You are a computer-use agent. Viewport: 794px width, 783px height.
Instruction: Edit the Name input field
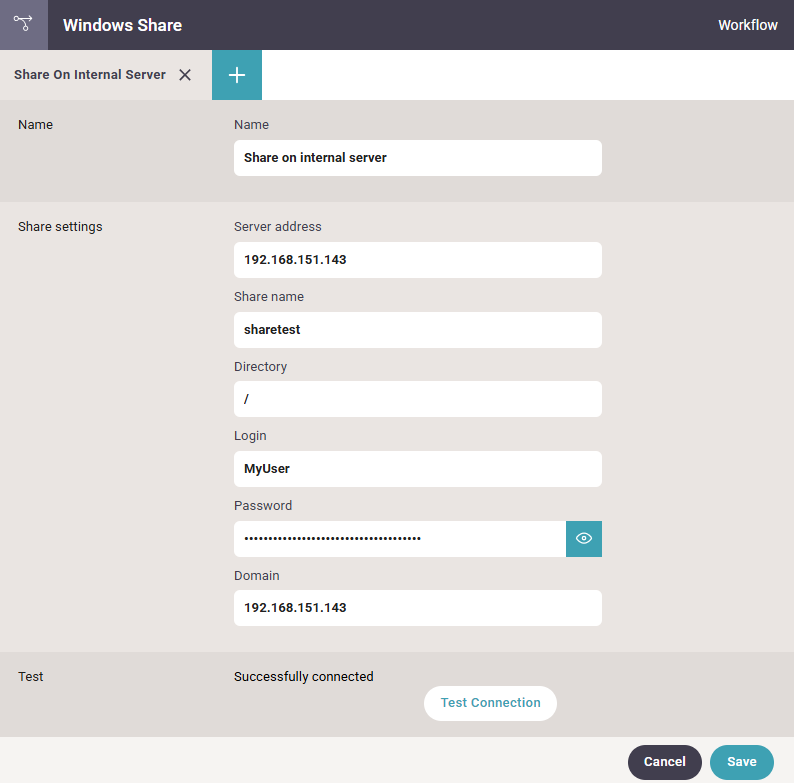417,158
